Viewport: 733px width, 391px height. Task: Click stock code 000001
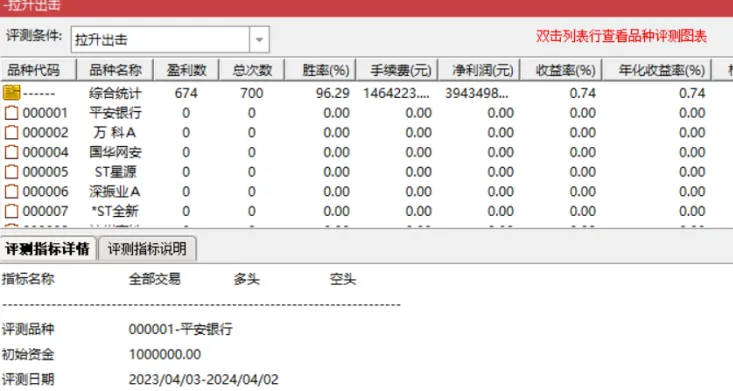(45, 113)
